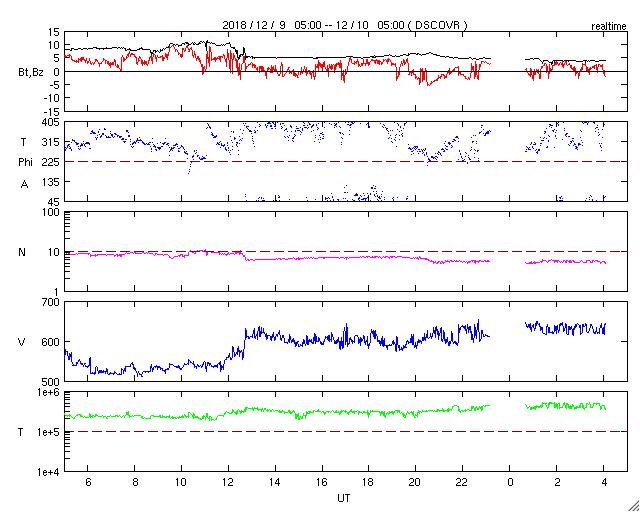Click the "500" tick of the V panel
The height and width of the screenshot is (512, 640).
(x=51, y=382)
